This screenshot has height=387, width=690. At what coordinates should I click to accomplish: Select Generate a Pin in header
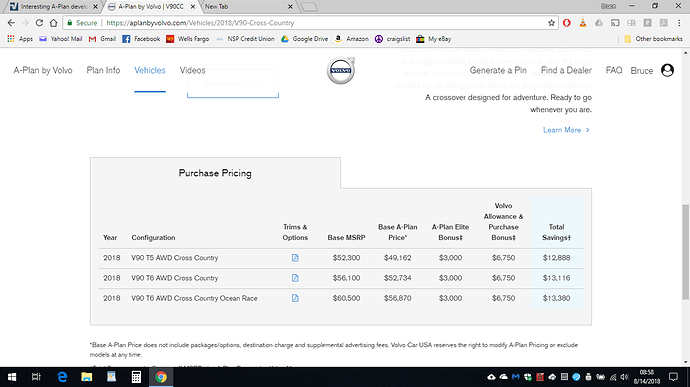pos(498,70)
